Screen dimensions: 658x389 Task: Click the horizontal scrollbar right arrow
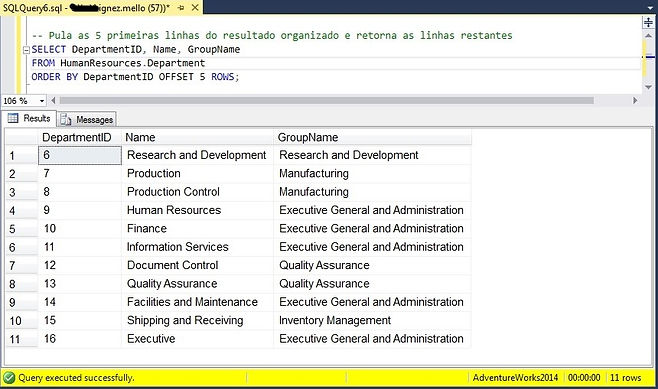(x=635, y=101)
